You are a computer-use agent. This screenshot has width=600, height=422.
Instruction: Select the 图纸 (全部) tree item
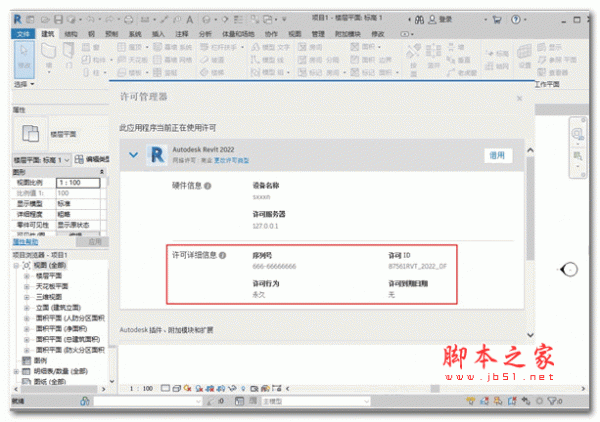tap(50, 381)
